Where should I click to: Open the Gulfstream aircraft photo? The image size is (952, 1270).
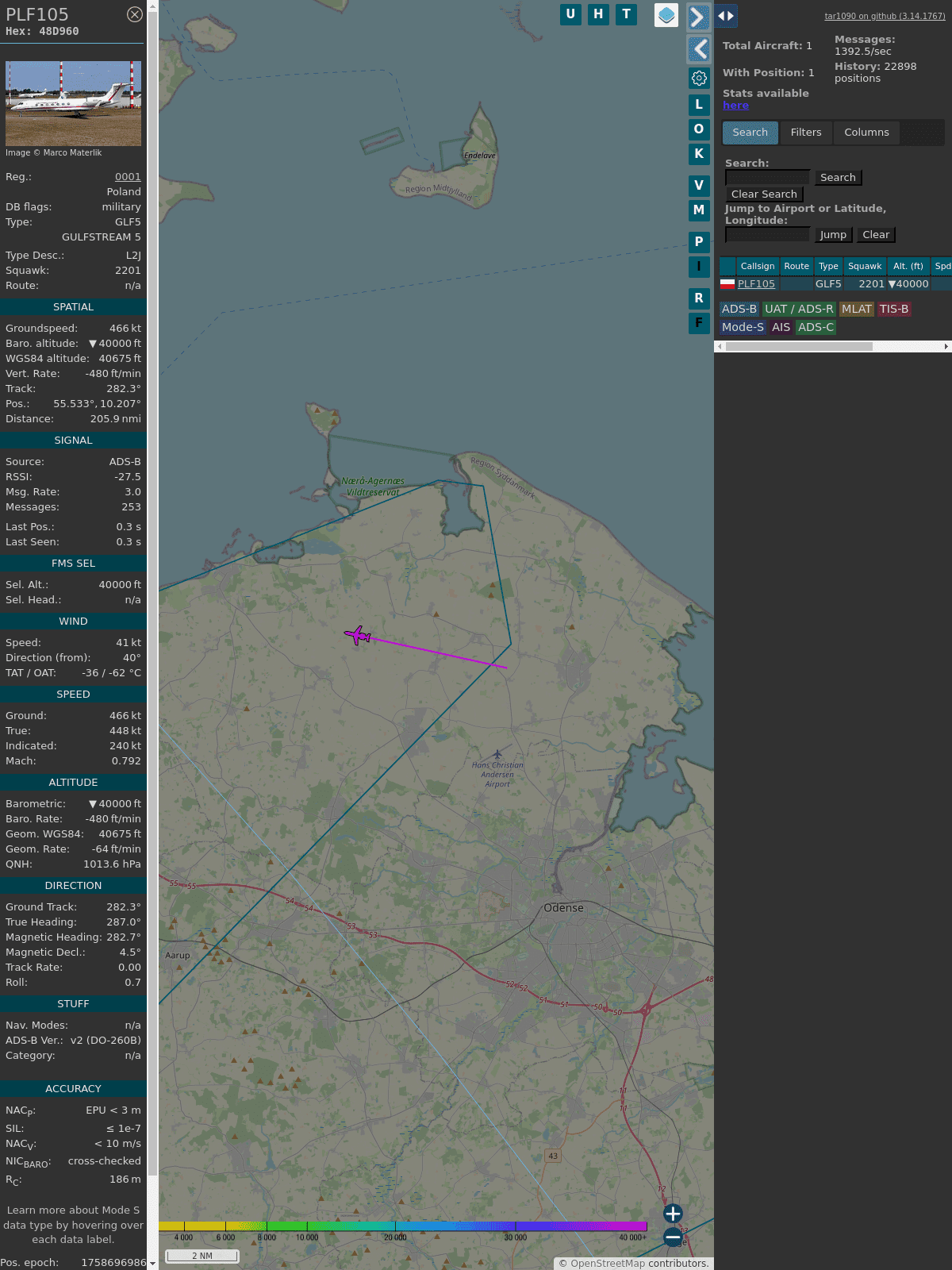73,103
